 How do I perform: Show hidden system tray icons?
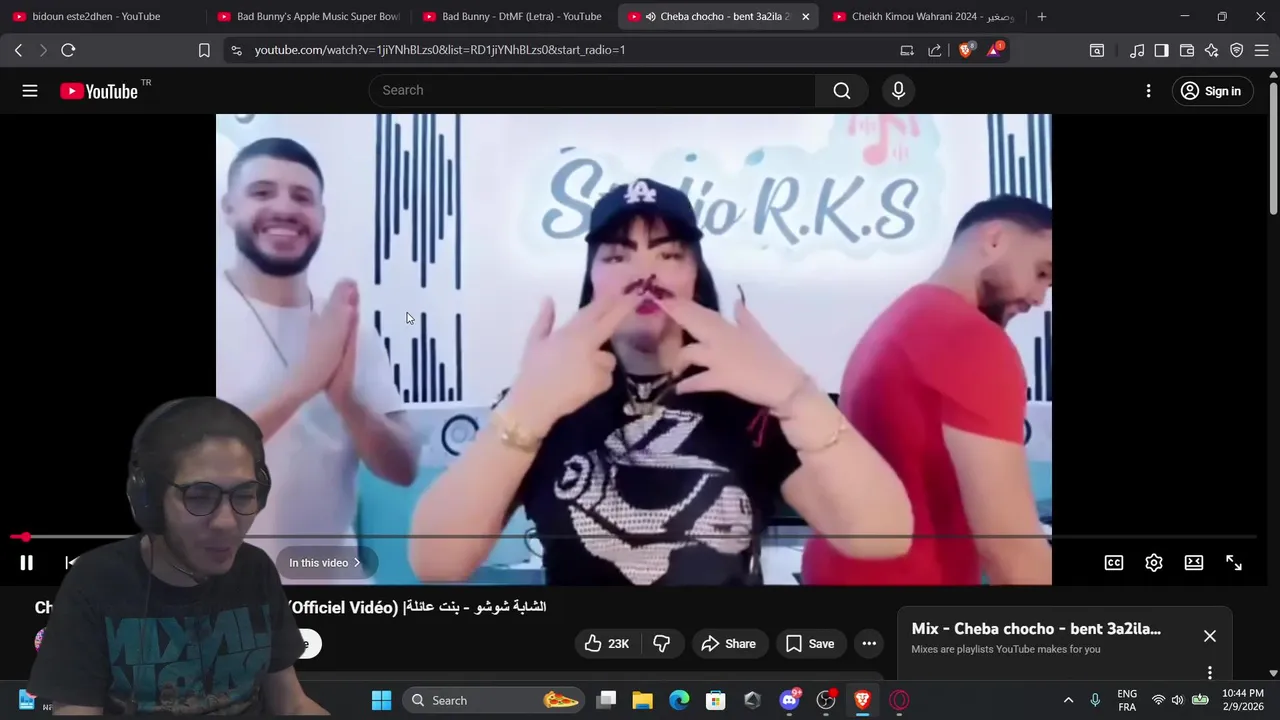coord(1068,700)
